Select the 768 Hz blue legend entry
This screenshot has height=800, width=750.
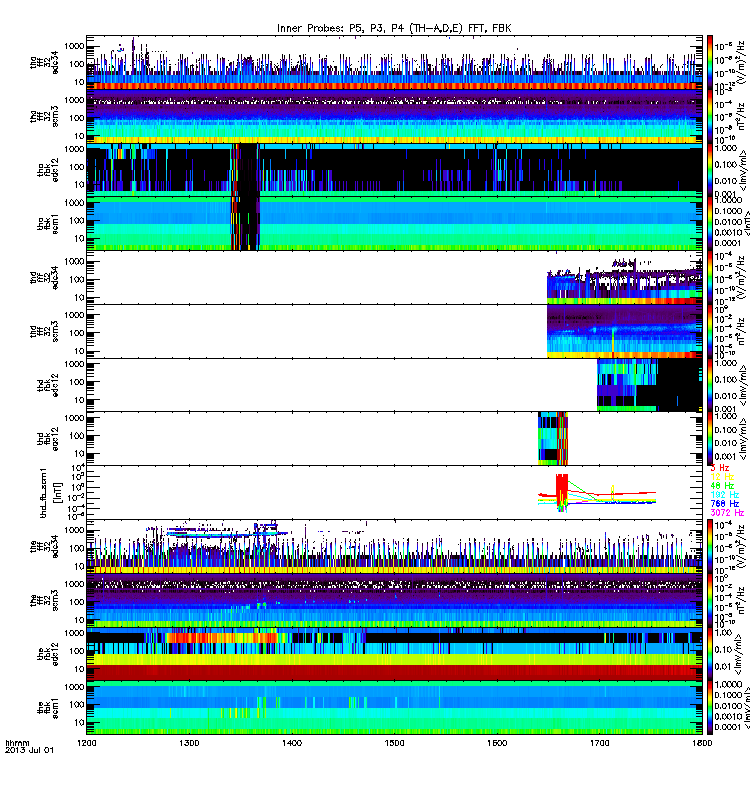(x=724, y=504)
